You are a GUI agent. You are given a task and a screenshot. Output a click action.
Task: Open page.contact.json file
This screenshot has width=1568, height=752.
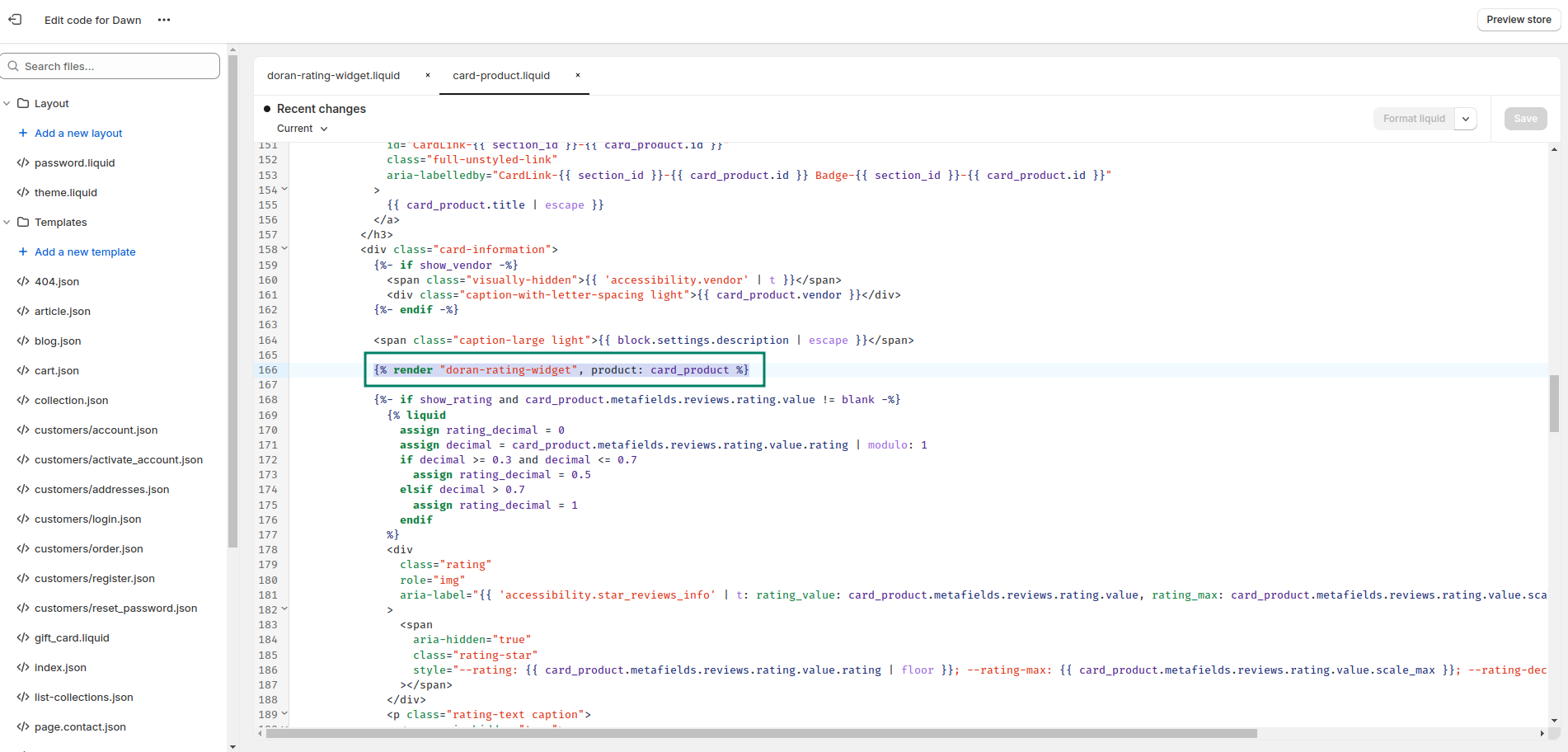[80, 727]
